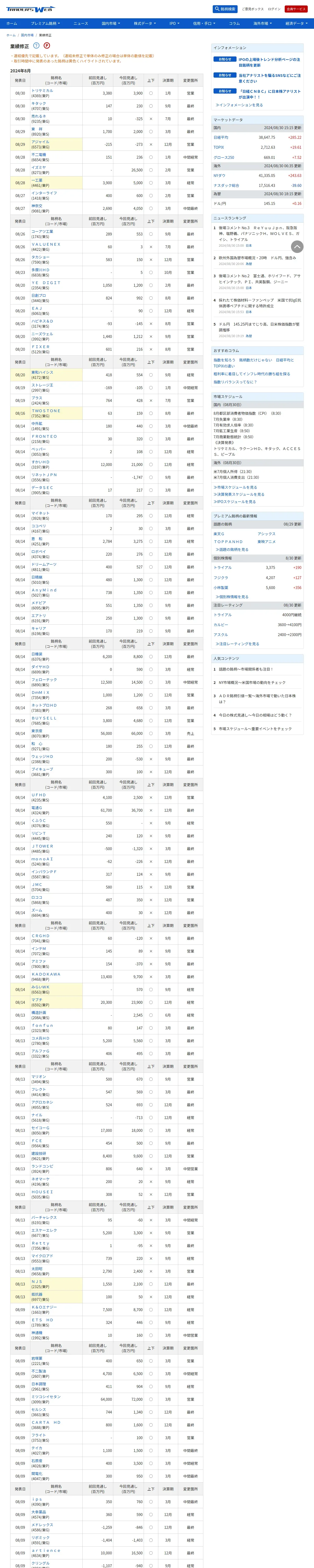Click the scroll-to-top arrow button
This screenshot has height=1568, width=314.
point(297,246)
